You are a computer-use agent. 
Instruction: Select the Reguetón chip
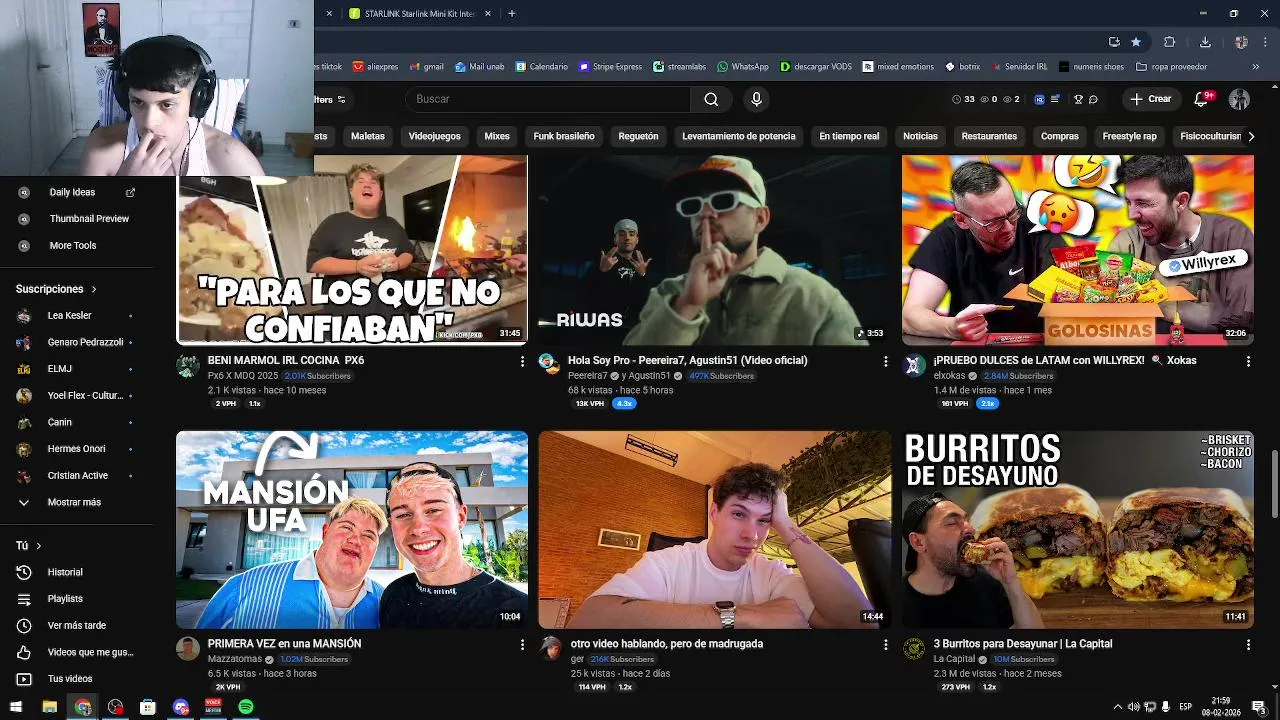[638, 136]
